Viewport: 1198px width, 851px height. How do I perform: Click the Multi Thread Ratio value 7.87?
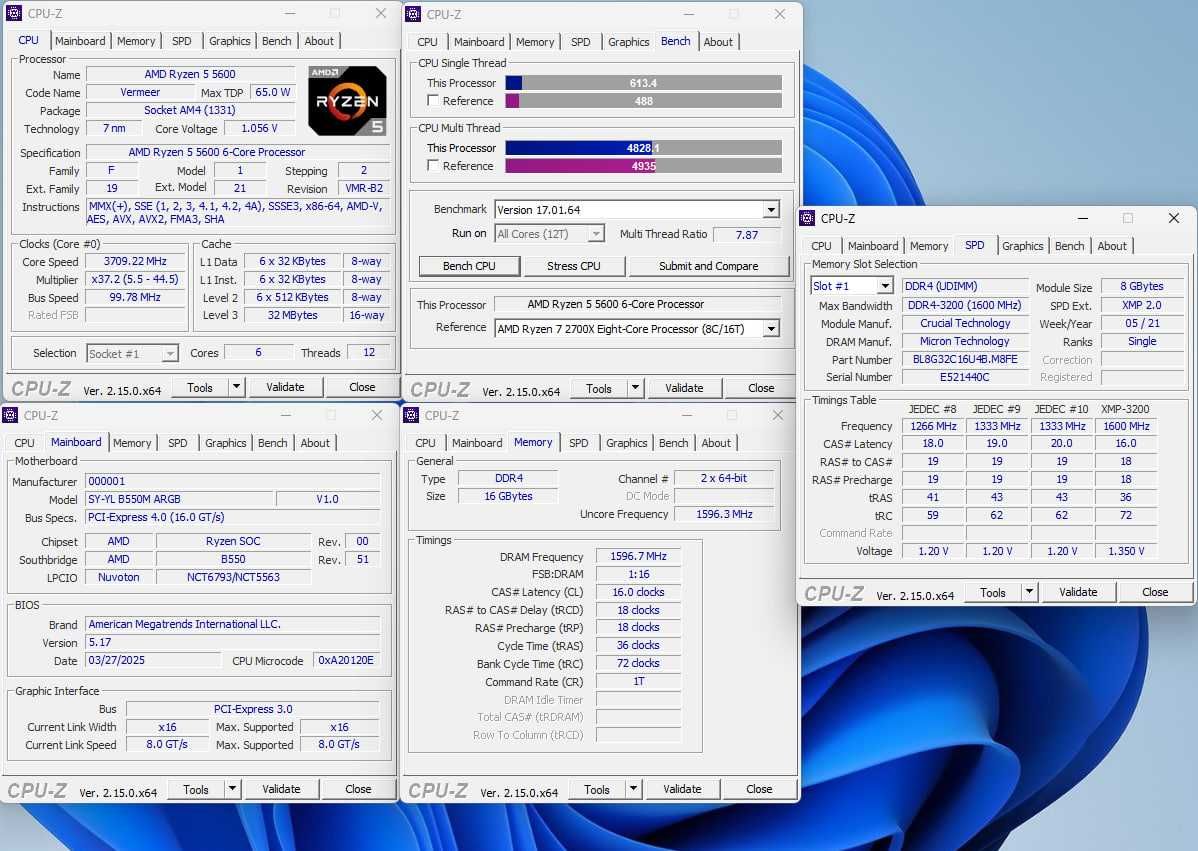pyautogui.click(x=746, y=235)
